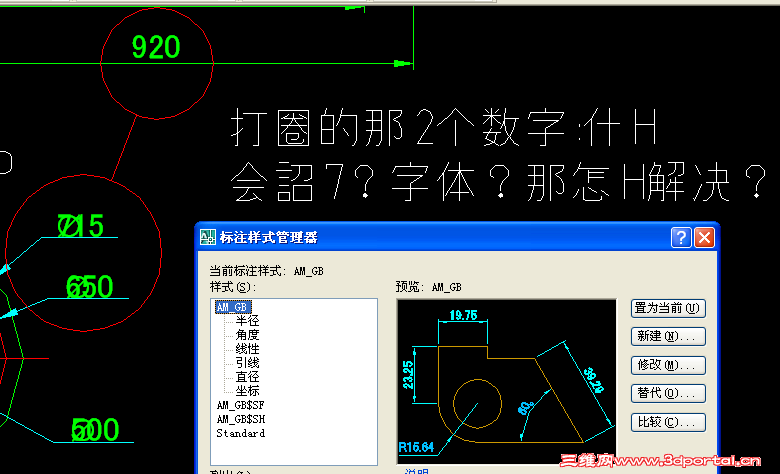Click the 920 dimension text in drawing
The image size is (780, 474).
156,48
